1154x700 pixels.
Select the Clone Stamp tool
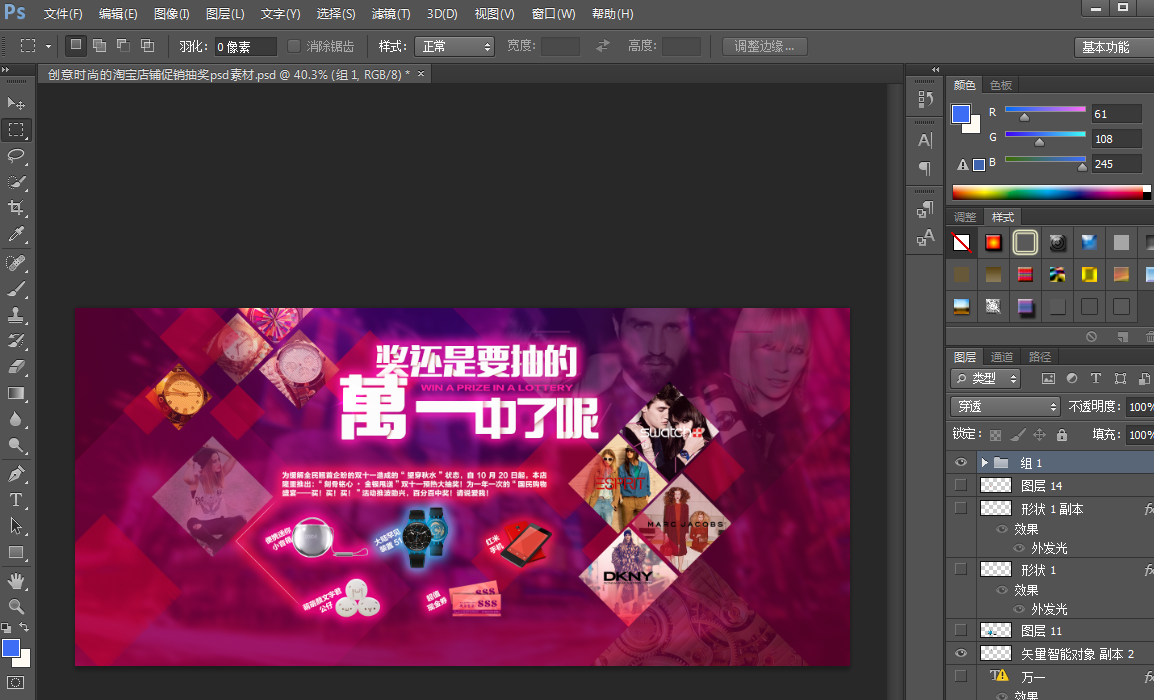tap(15, 315)
